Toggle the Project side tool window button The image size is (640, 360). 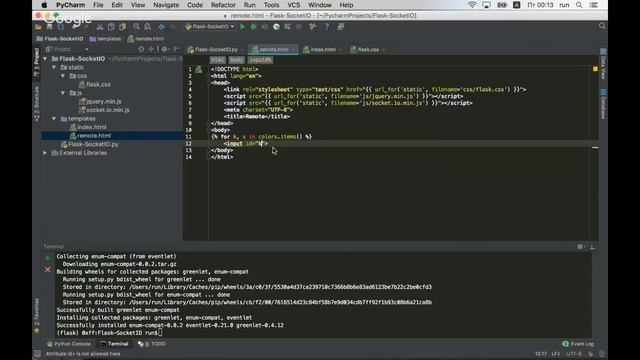point(37,62)
